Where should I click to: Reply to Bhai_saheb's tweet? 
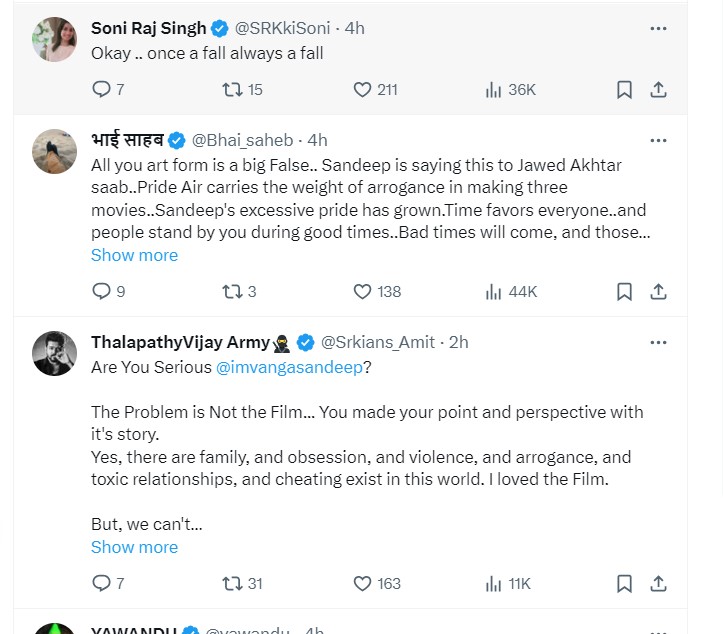(101, 292)
